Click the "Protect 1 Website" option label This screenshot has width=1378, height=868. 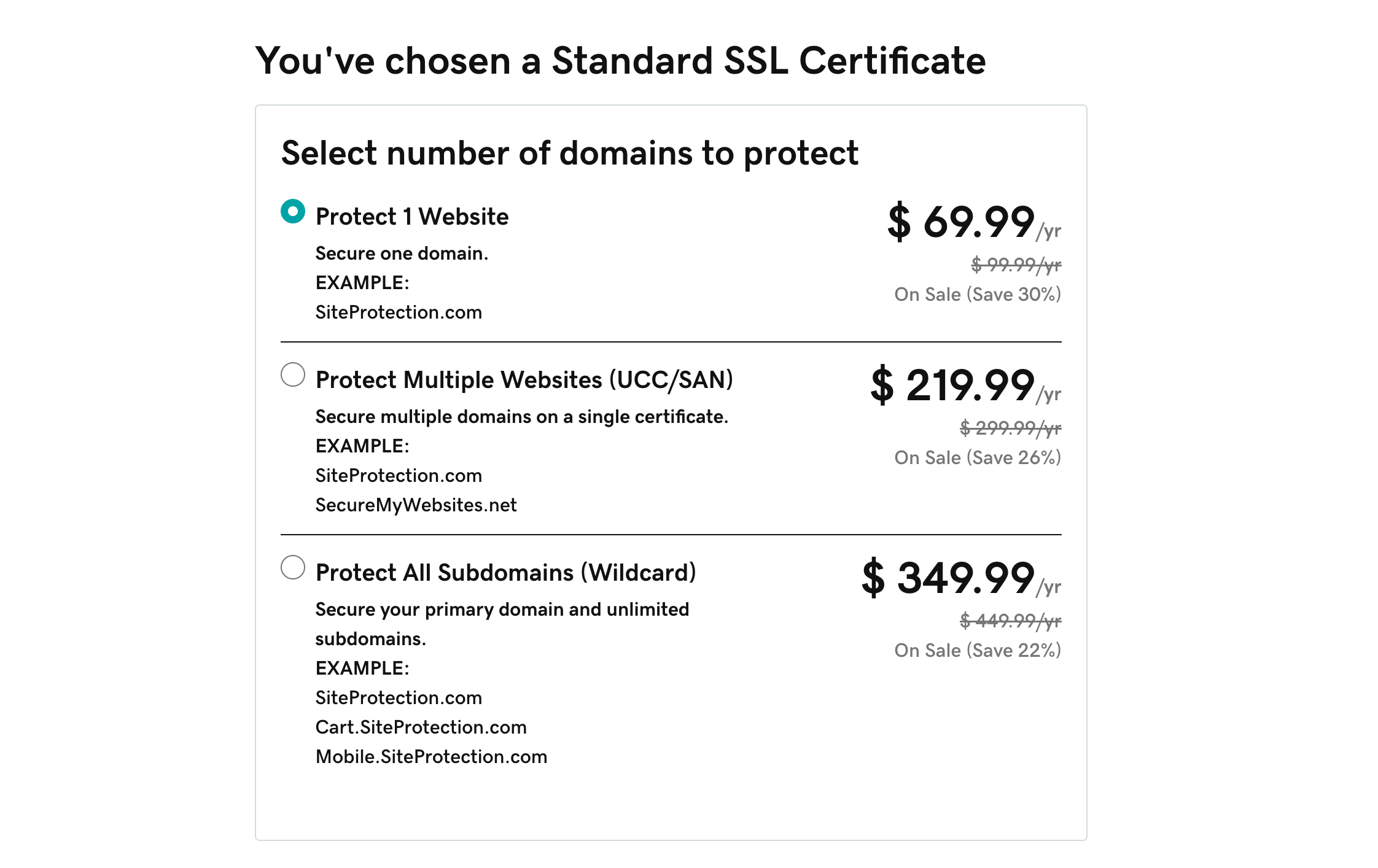pos(411,217)
